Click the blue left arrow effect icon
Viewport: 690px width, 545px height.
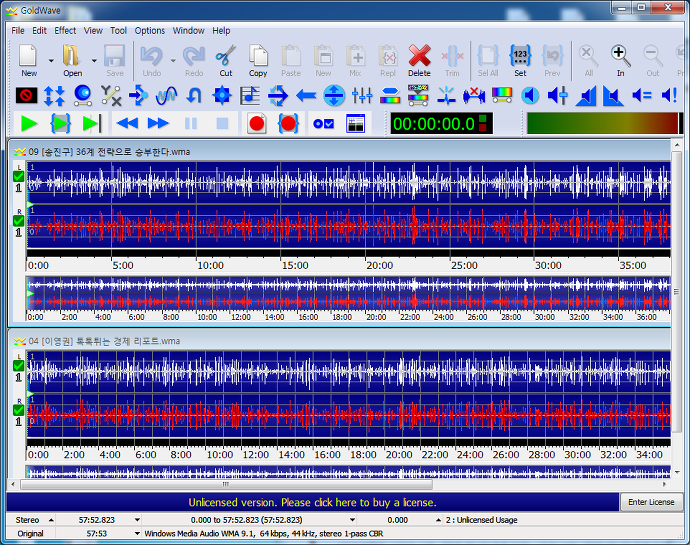[x=306, y=95]
